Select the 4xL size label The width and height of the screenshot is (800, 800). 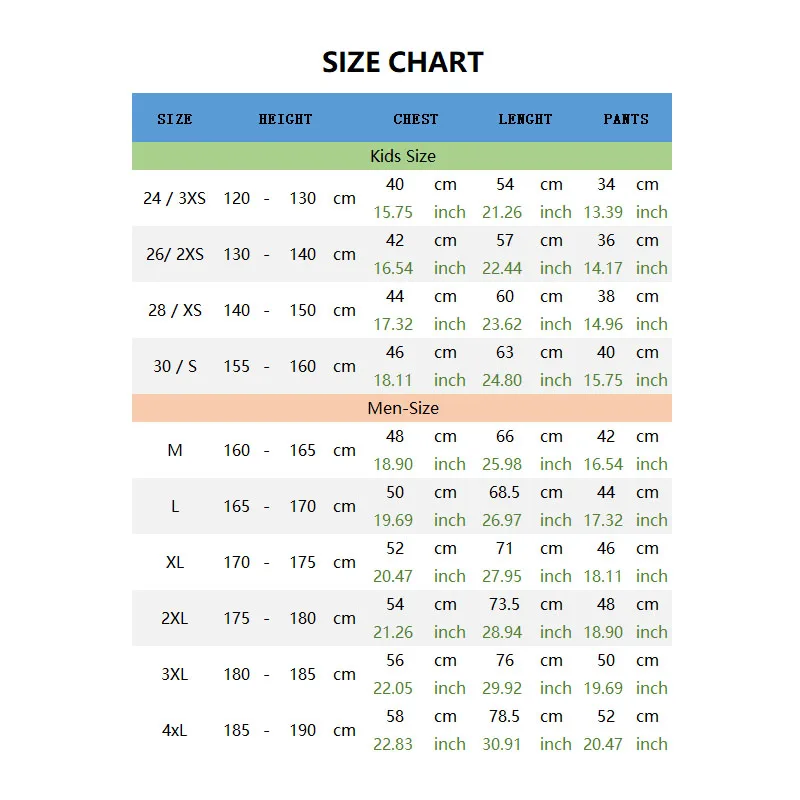[x=174, y=731]
